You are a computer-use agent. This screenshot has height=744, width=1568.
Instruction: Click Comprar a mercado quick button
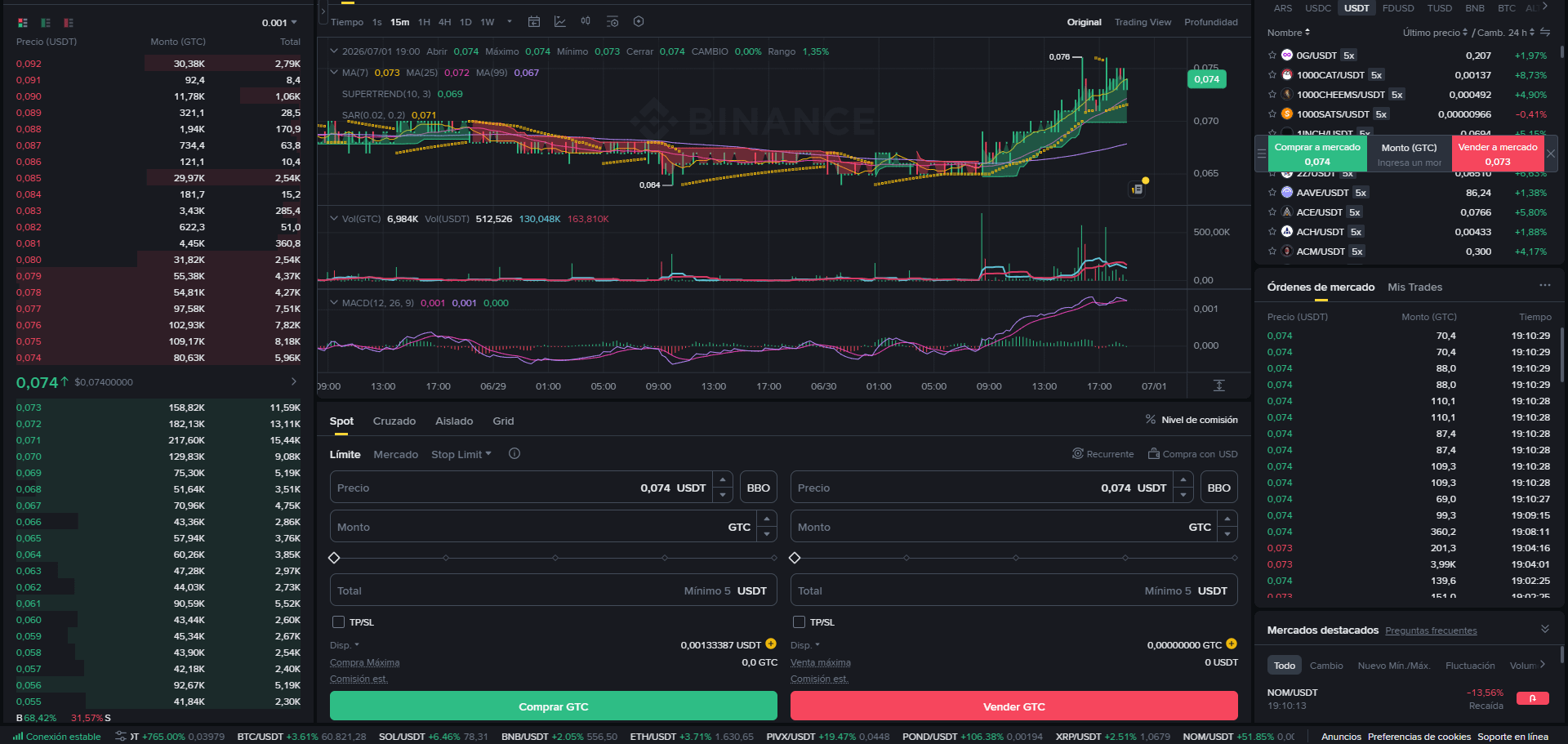point(1317,154)
